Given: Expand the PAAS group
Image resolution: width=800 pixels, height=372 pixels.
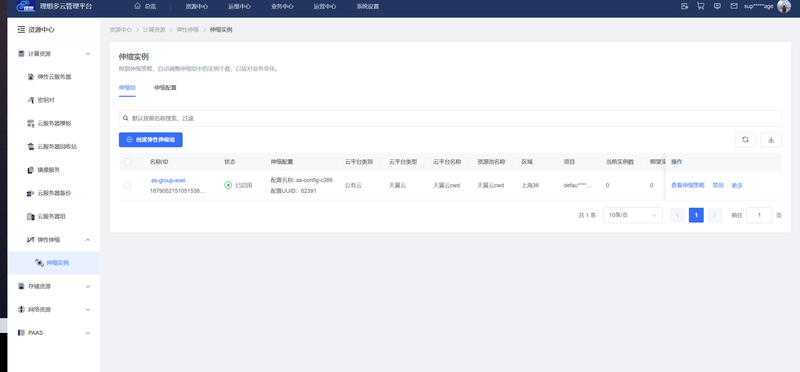Looking at the screenshot, I should click(x=54, y=333).
